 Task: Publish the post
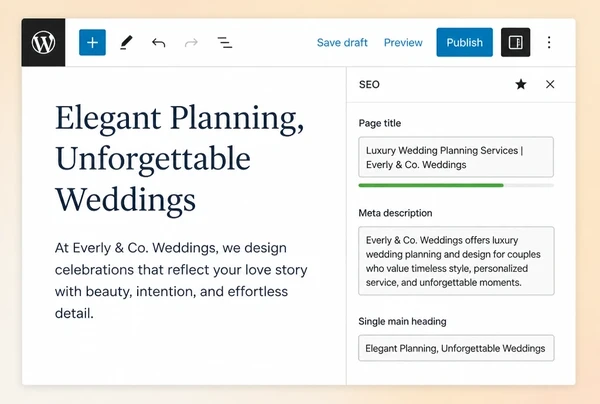[465, 42]
